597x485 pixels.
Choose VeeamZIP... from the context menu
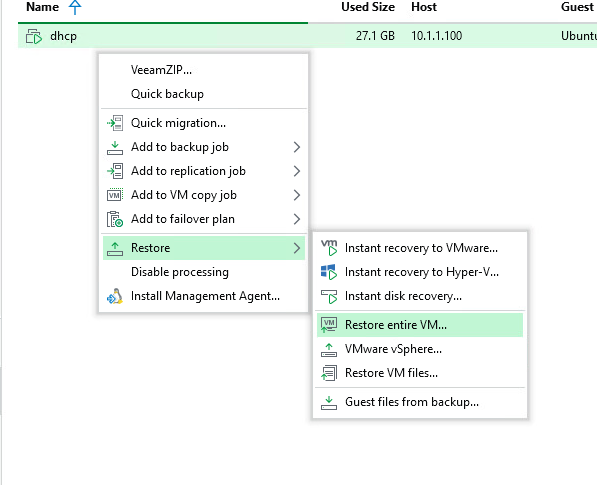pyautogui.click(x=204, y=70)
